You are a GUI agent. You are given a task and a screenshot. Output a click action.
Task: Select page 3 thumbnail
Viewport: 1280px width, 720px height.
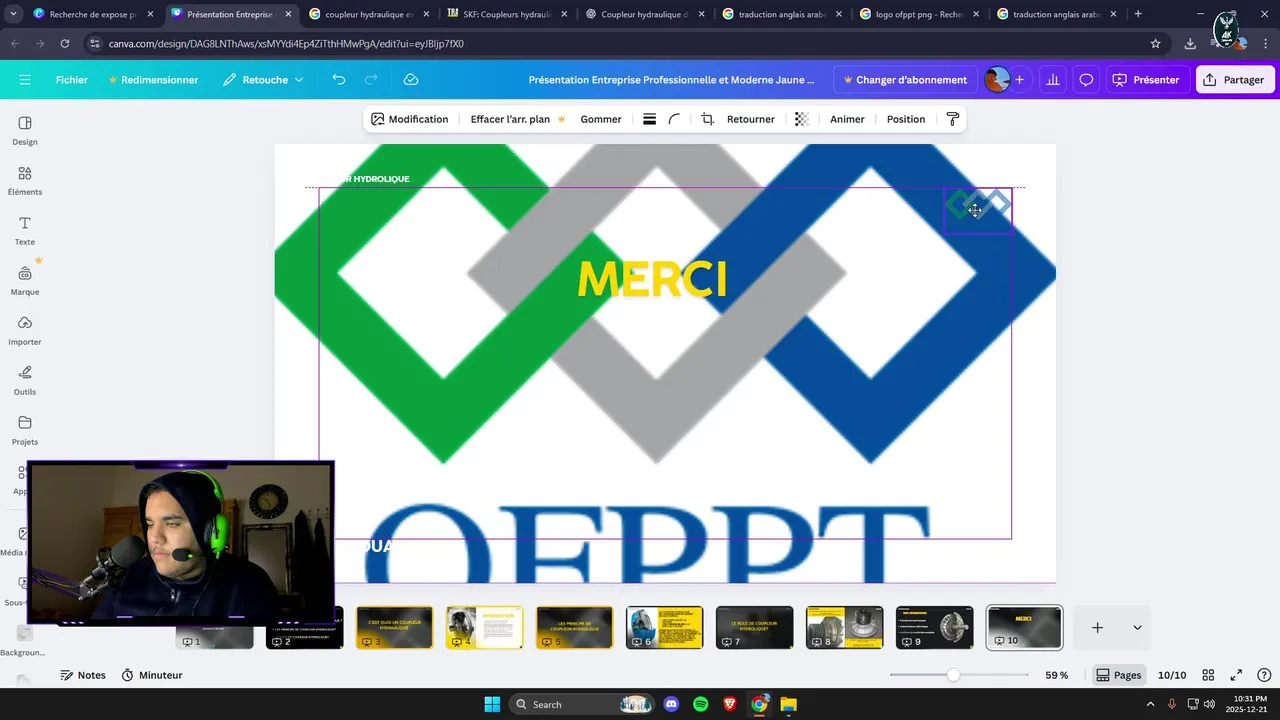coord(394,627)
